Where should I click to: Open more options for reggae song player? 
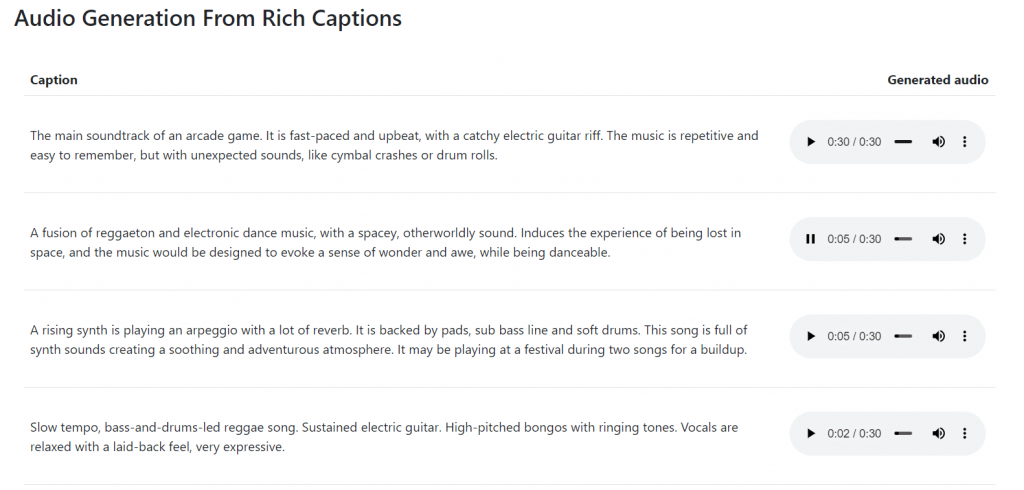(965, 434)
